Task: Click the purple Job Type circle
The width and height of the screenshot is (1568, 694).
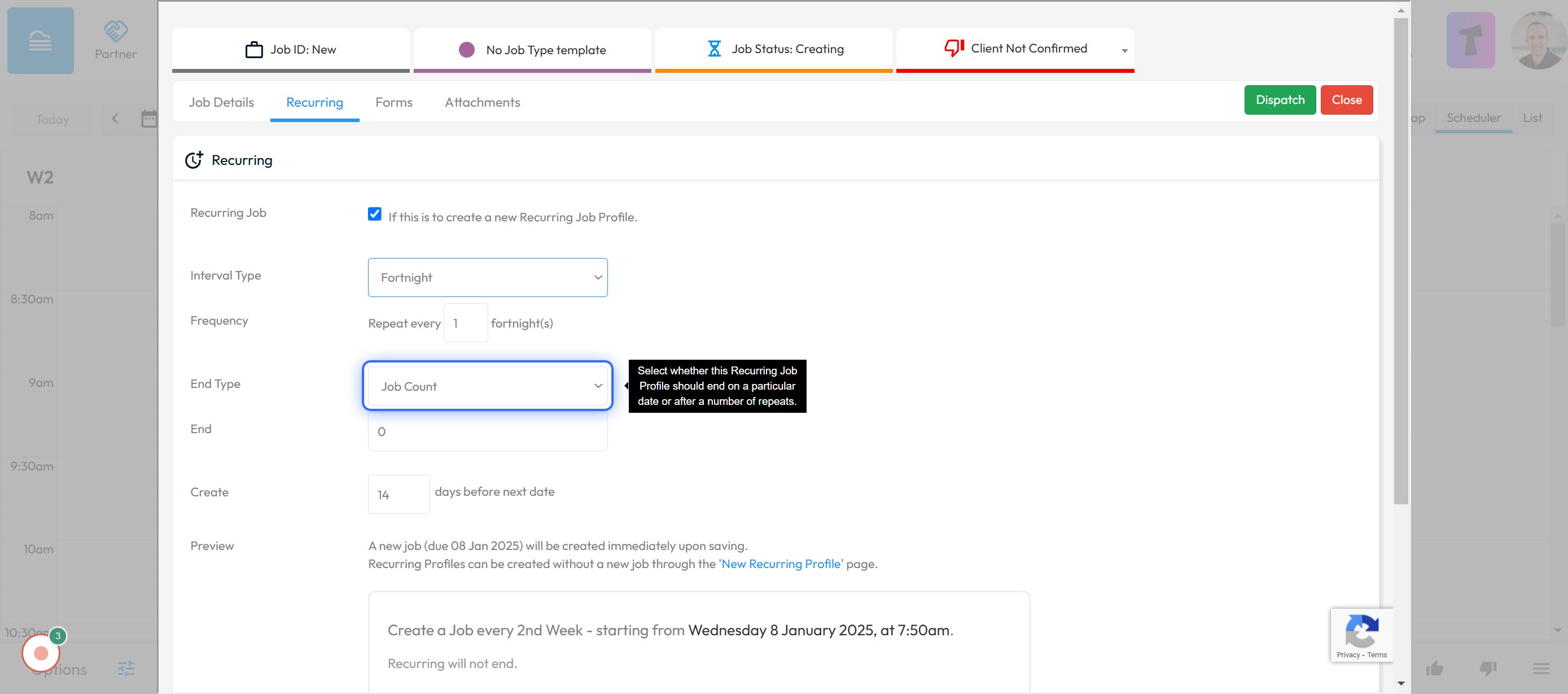Action: click(466, 49)
